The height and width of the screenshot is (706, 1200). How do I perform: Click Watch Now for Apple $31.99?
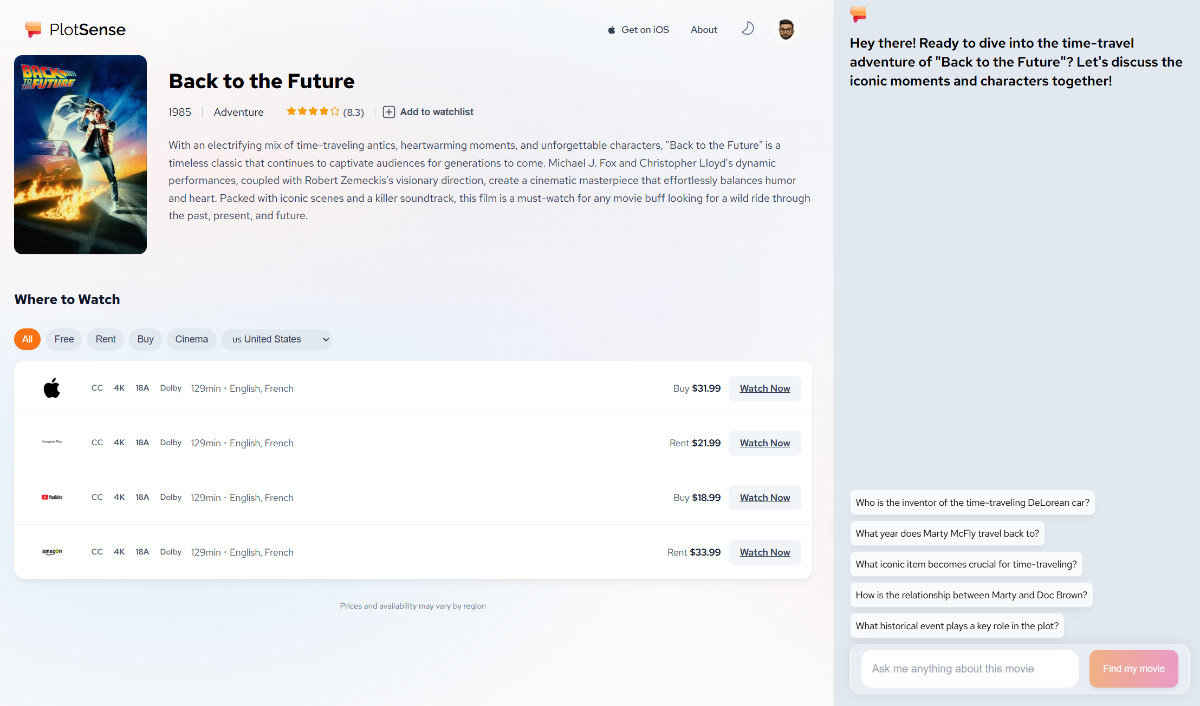click(x=764, y=388)
